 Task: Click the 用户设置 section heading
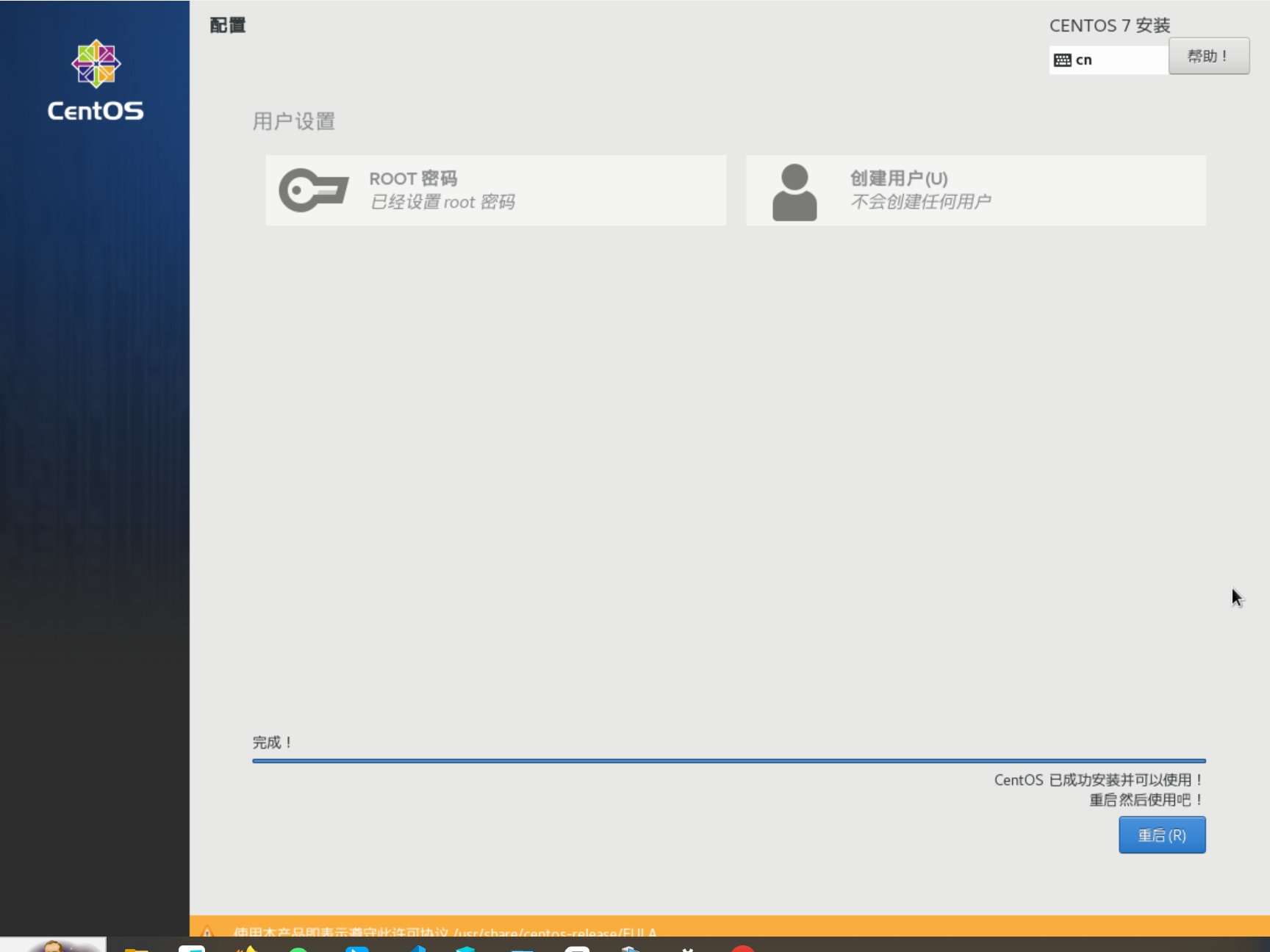pos(294,121)
